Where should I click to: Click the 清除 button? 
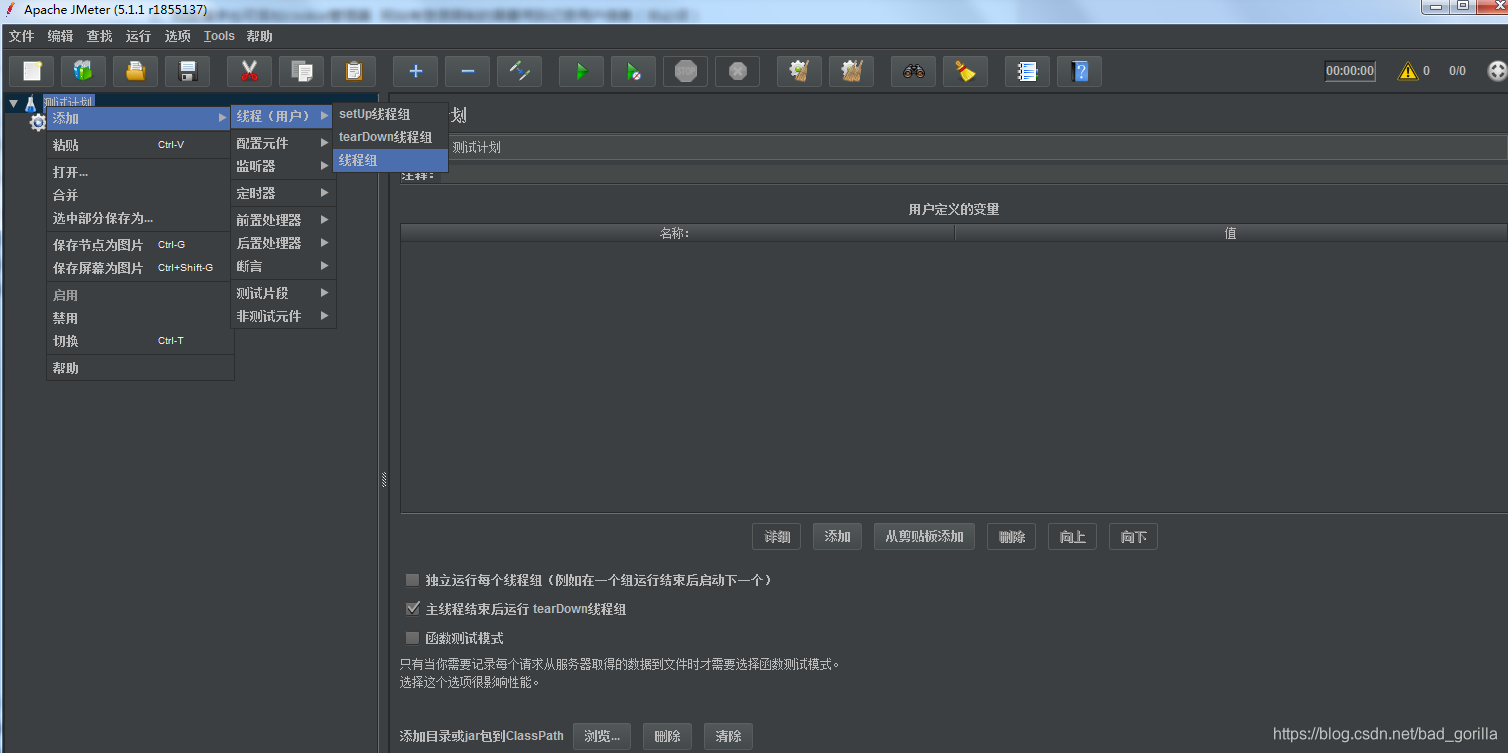(x=728, y=736)
